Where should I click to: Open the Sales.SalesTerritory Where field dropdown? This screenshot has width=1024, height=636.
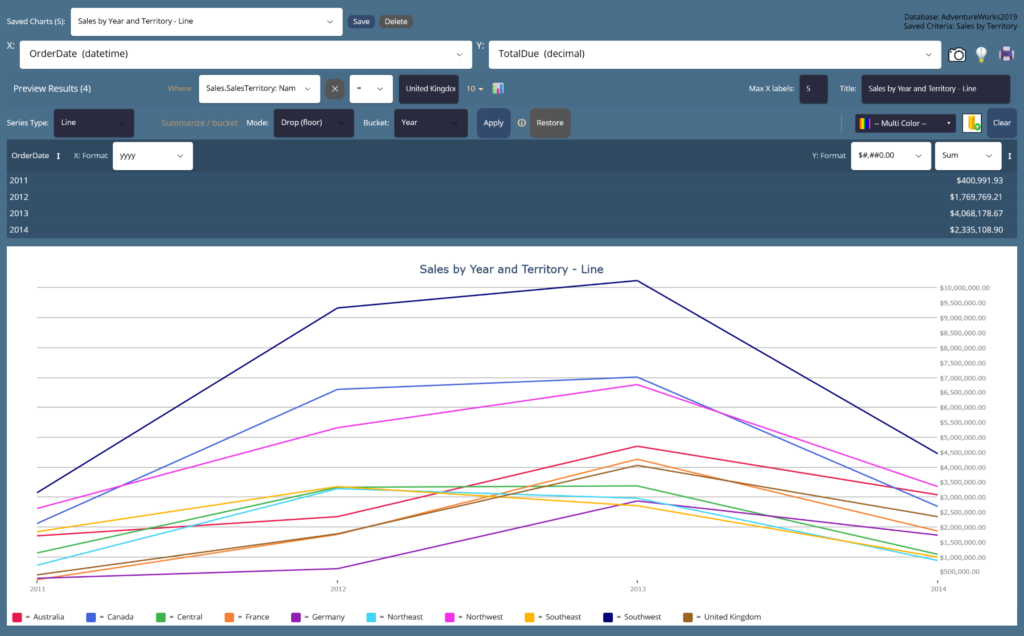(x=259, y=89)
